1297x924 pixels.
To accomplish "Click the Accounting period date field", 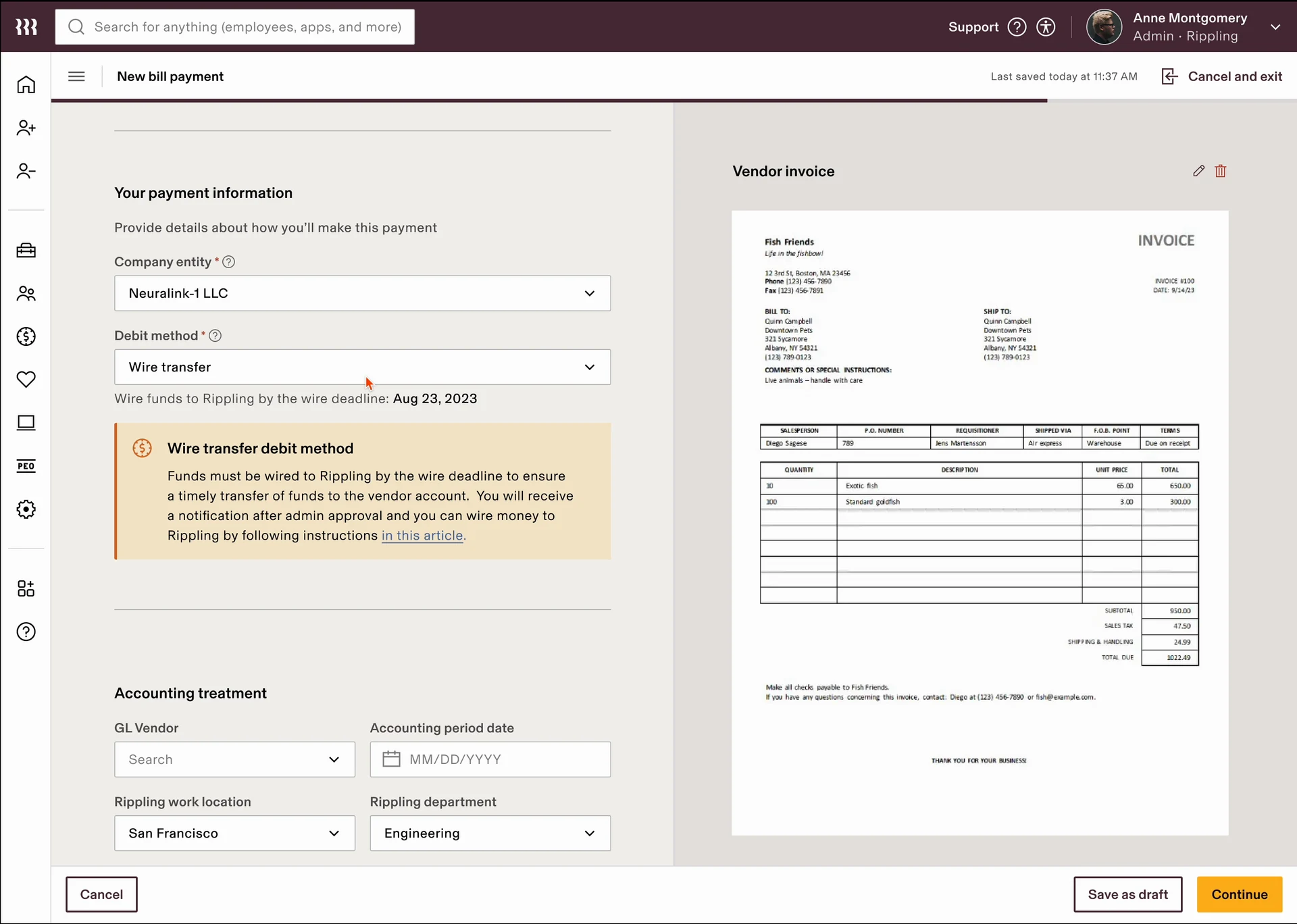I will (490, 759).
